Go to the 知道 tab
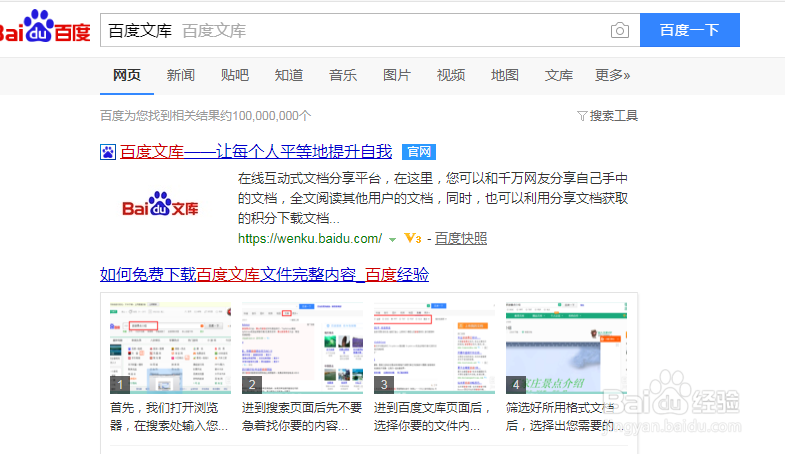Image resolution: width=785 pixels, height=454 pixels. pyautogui.click(x=289, y=76)
